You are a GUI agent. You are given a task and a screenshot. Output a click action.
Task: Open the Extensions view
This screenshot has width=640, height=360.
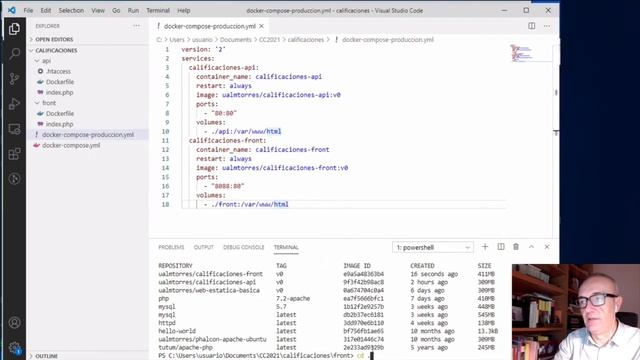tap(14, 154)
